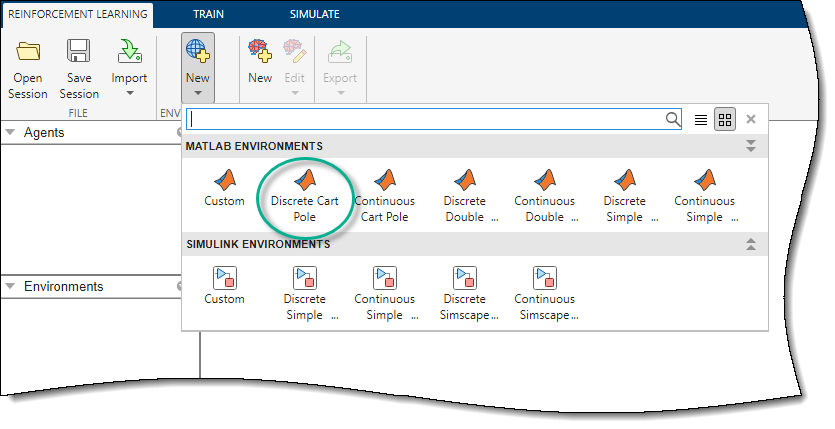
Task: Open the Edit dropdown arrow
Action: [x=294, y=94]
